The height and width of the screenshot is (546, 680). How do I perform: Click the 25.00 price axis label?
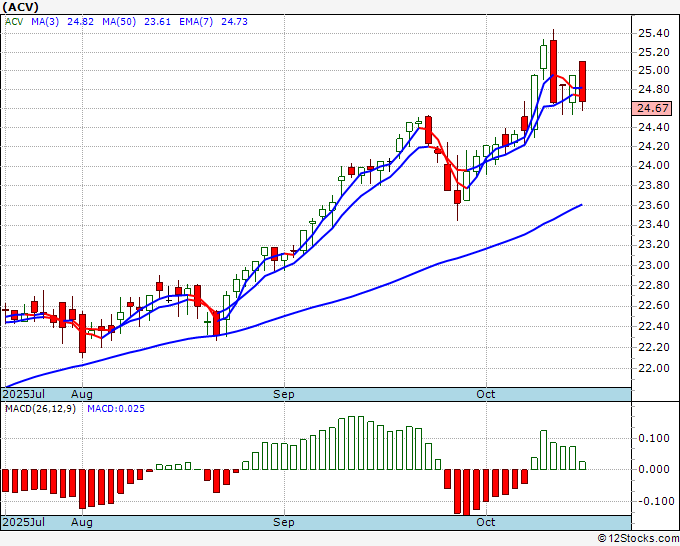coord(654,70)
